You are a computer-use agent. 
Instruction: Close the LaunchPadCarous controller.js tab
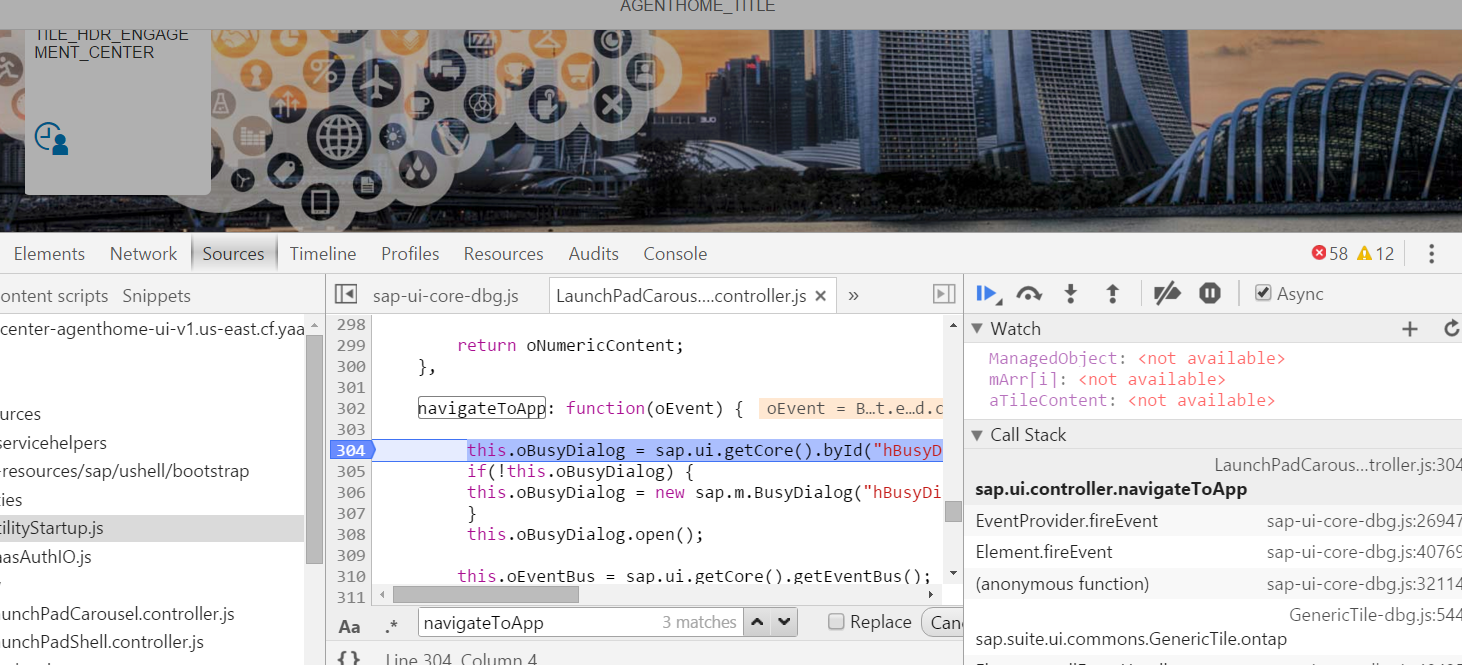click(821, 296)
